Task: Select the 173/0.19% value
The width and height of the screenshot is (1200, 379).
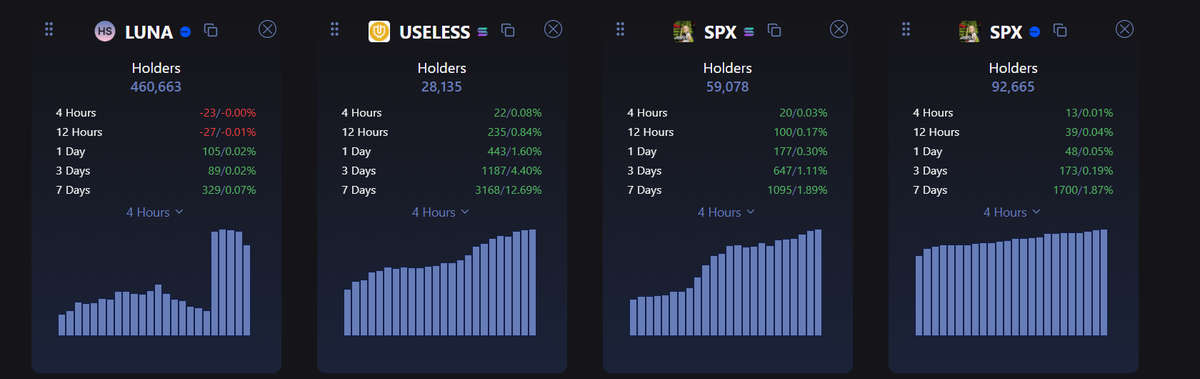Action: coord(1087,171)
